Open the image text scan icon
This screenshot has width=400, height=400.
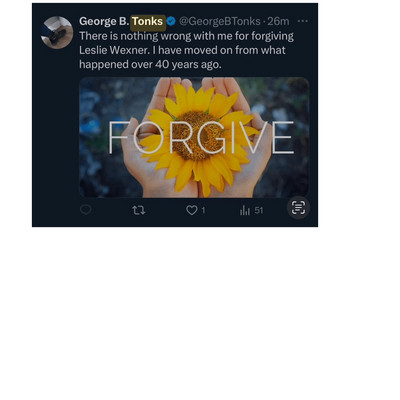[x=298, y=208]
